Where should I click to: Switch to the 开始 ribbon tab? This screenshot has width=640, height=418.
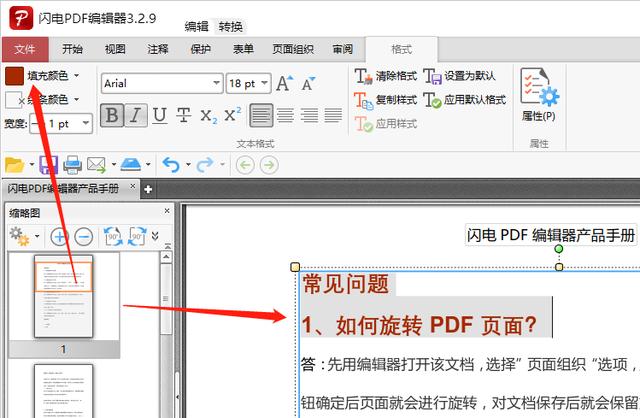click(x=73, y=49)
